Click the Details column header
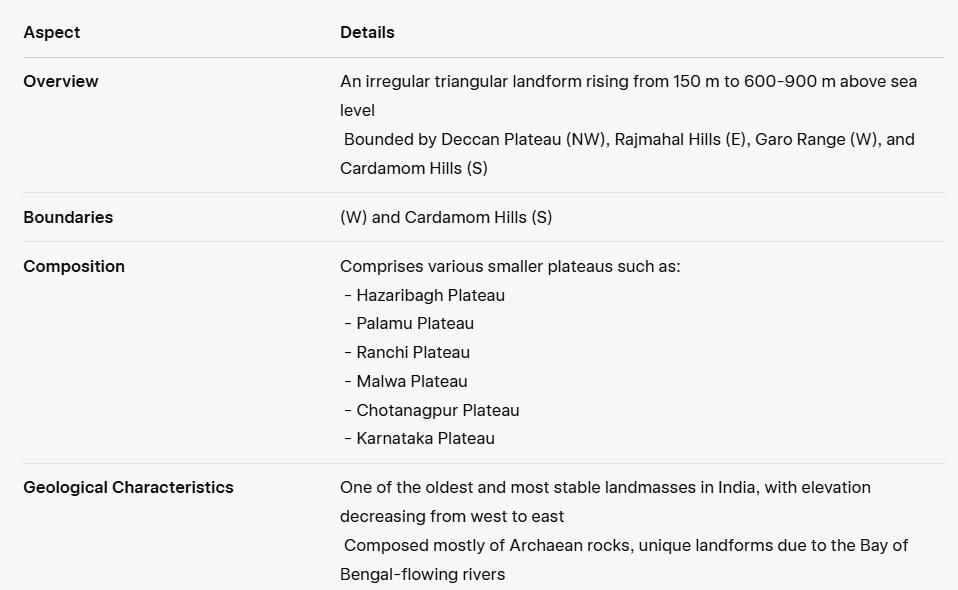The width and height of the screenshot is (958, 590). coord(367,32)
